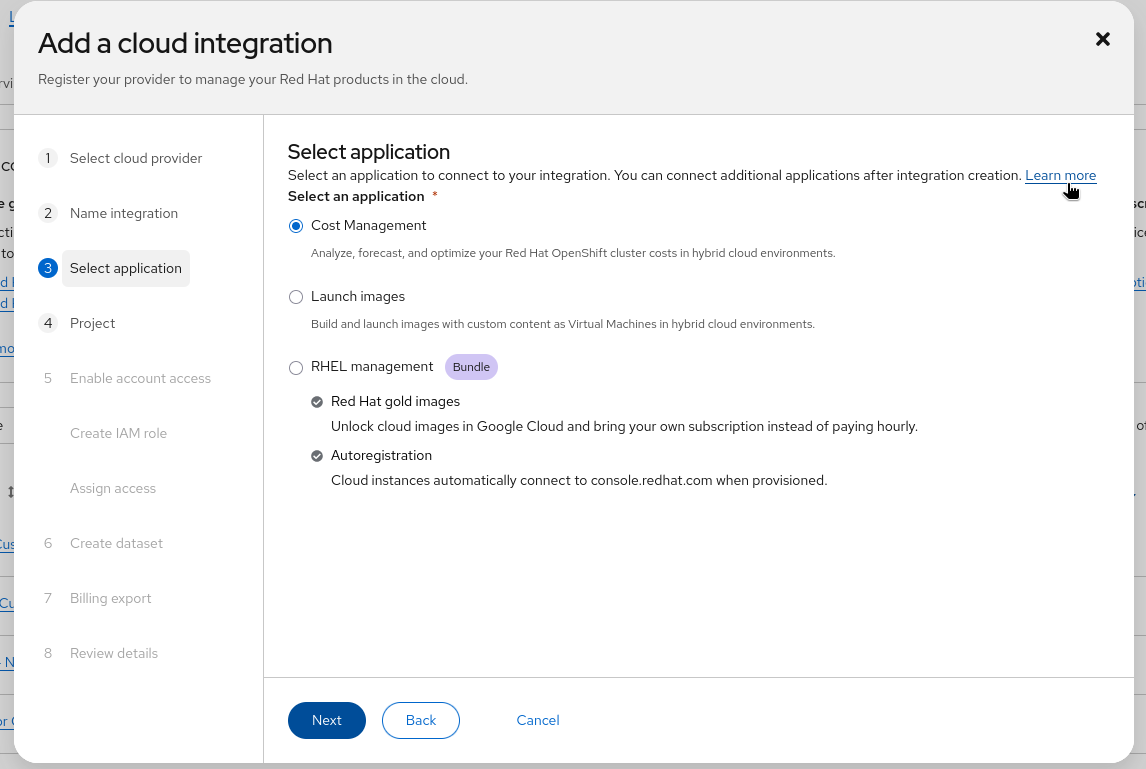This screenshot has height=769, width=1146.
Task: Click the step 1 number circle
Action: pyautogui.click(x=48, y=158)
